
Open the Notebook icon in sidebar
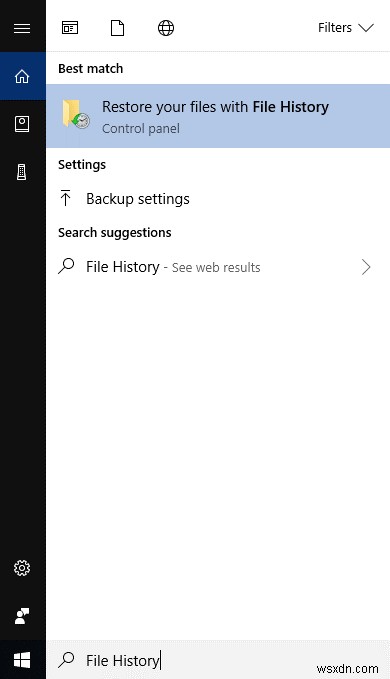point(22,124)
